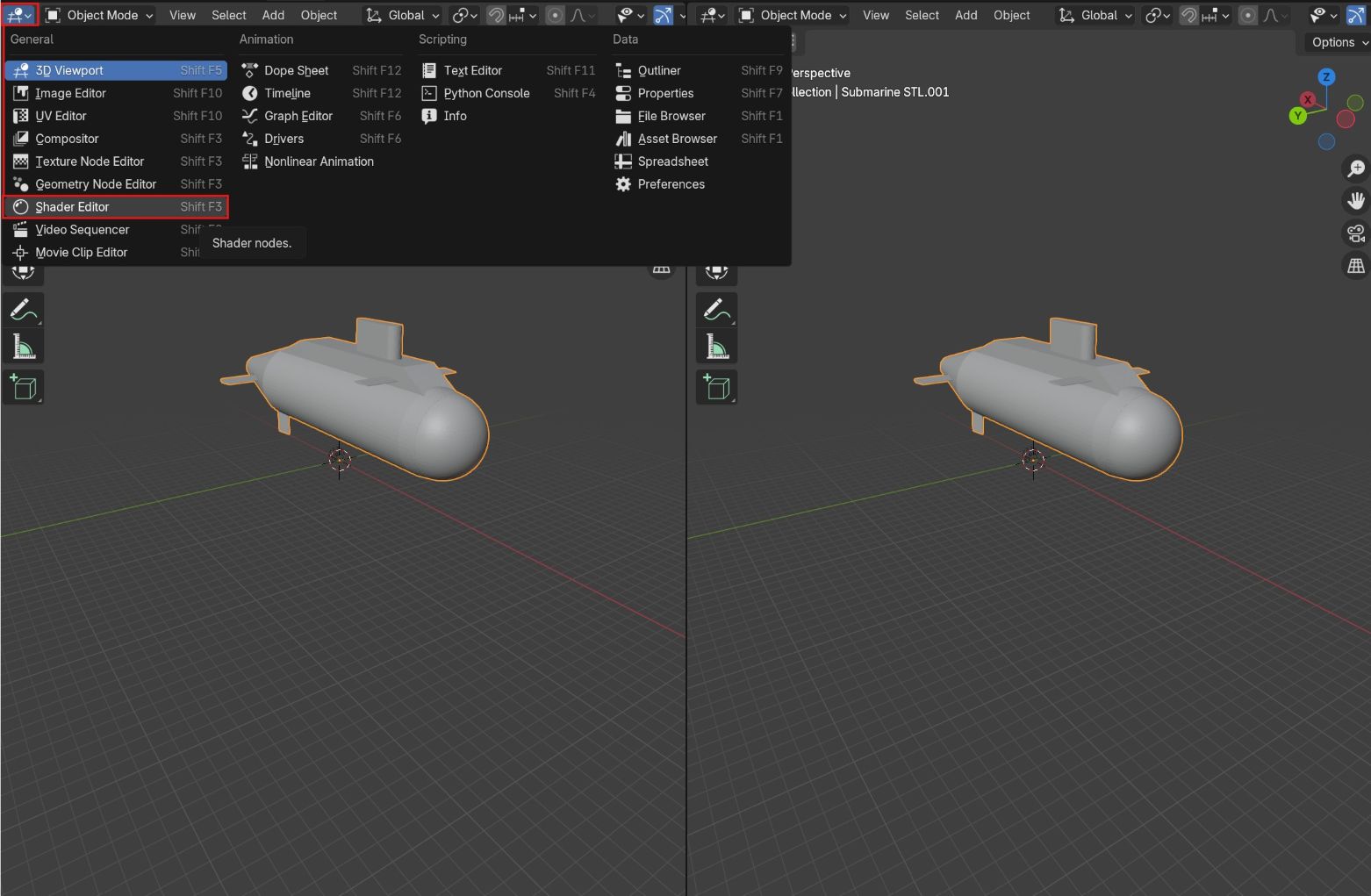Viewport: 1371px width, 896px height.
Task: Open the left viewport Global orientation dropdown
Action: pyautogui.click(x=403, y=15)
